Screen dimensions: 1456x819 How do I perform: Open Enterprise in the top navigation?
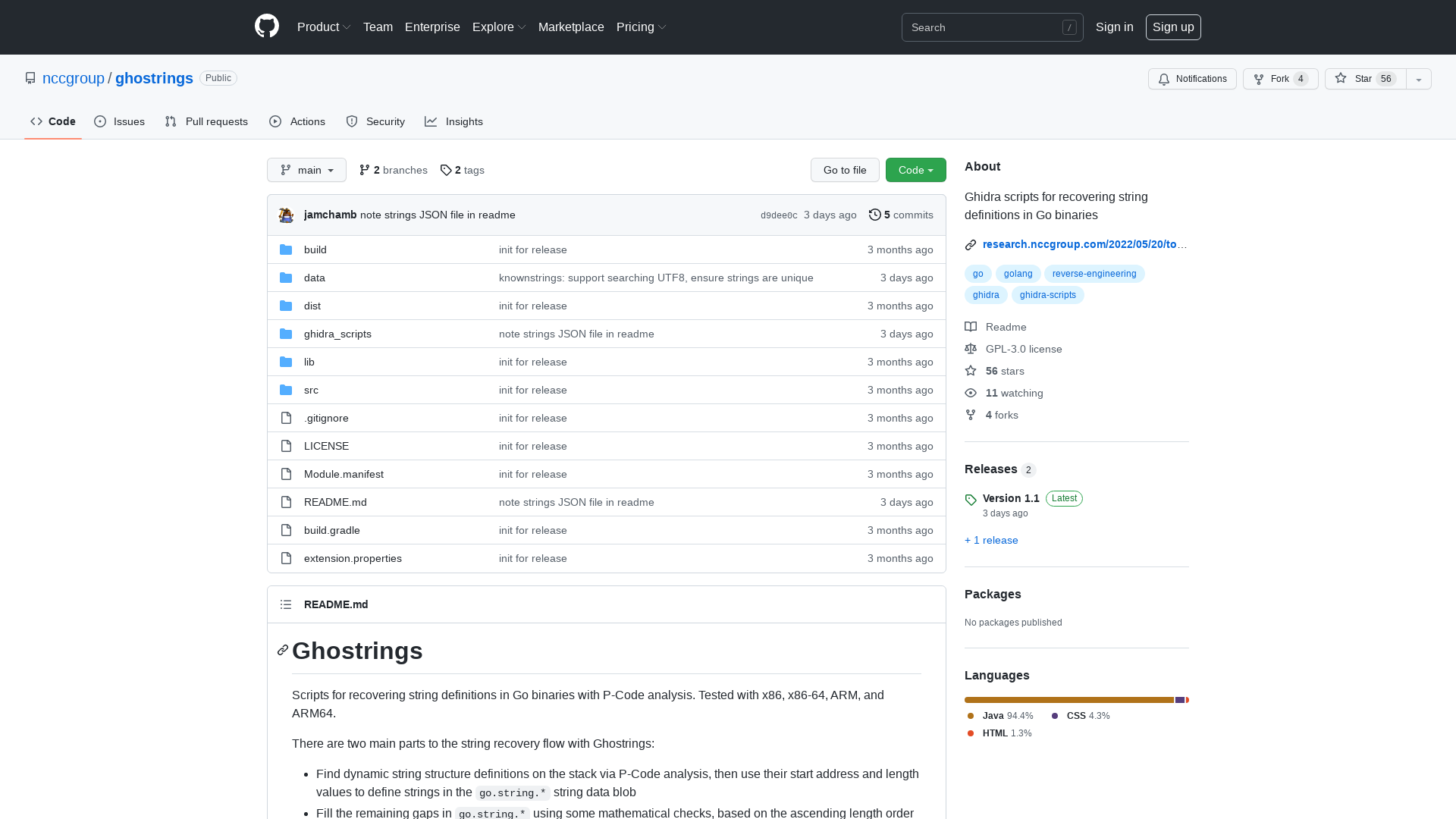[x=432, y=27]
